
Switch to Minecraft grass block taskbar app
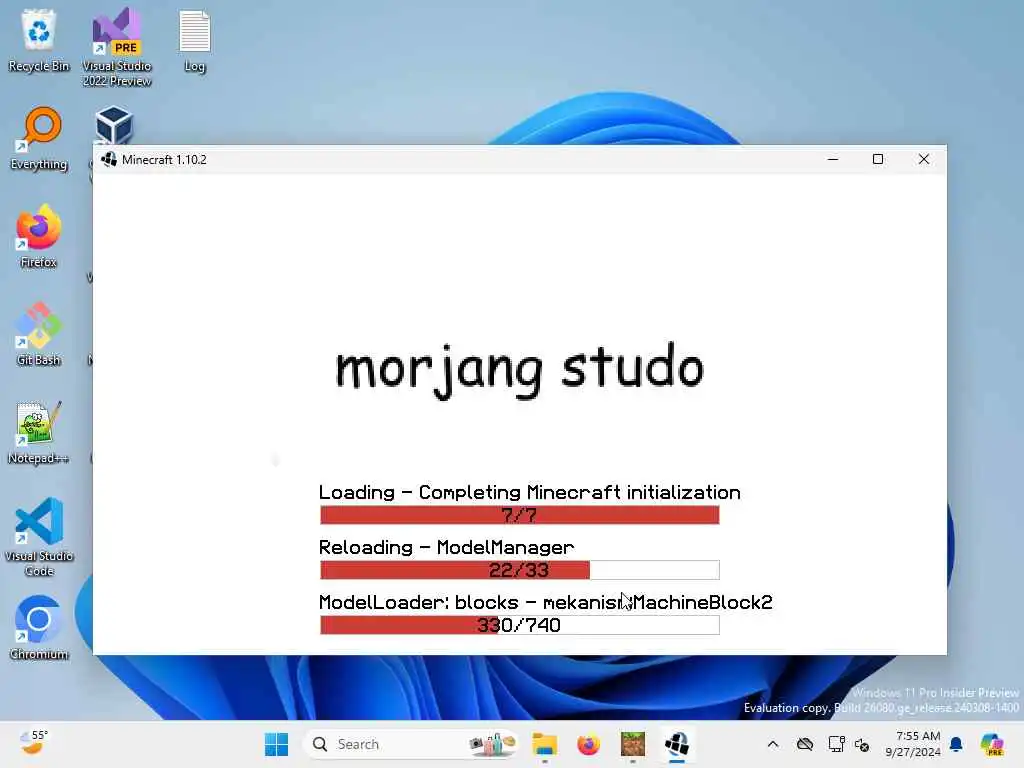[x=633, y=744]
